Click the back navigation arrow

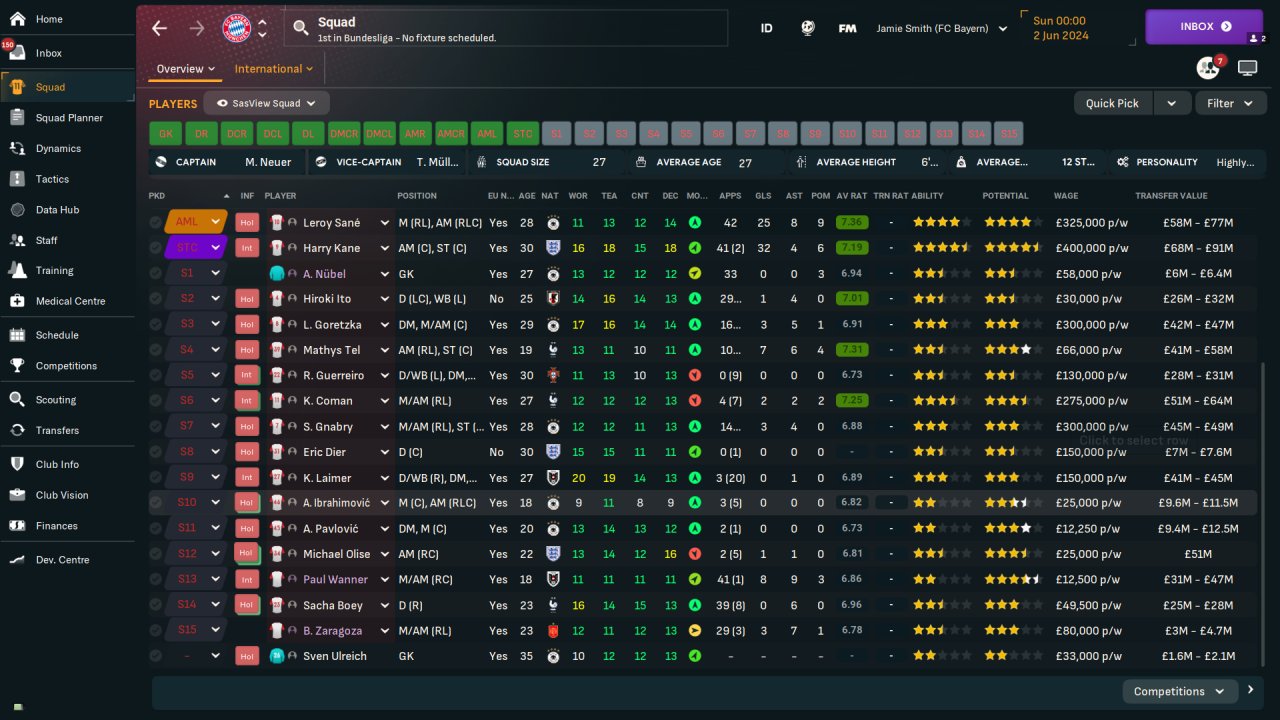[159, 28]
